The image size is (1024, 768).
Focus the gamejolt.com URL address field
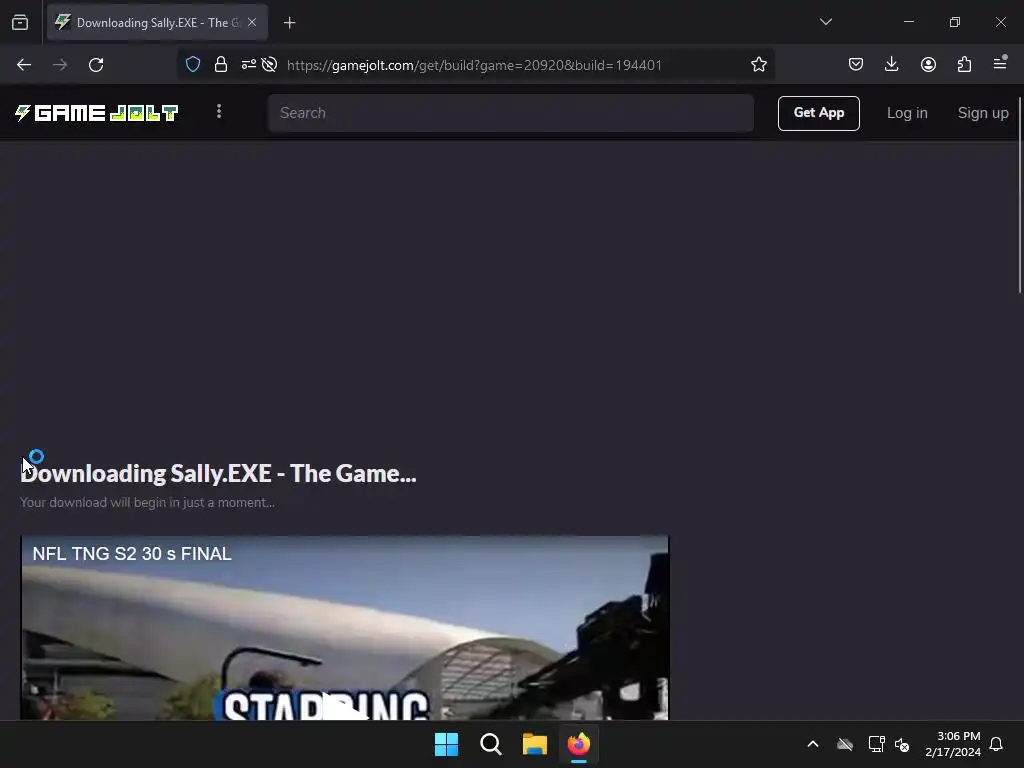click(474, 65)
